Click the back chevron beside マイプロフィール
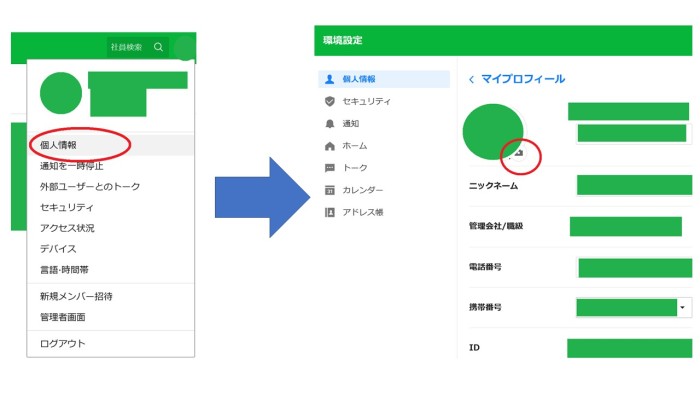This screenshot has height=394, width=700. coord(471,79)
